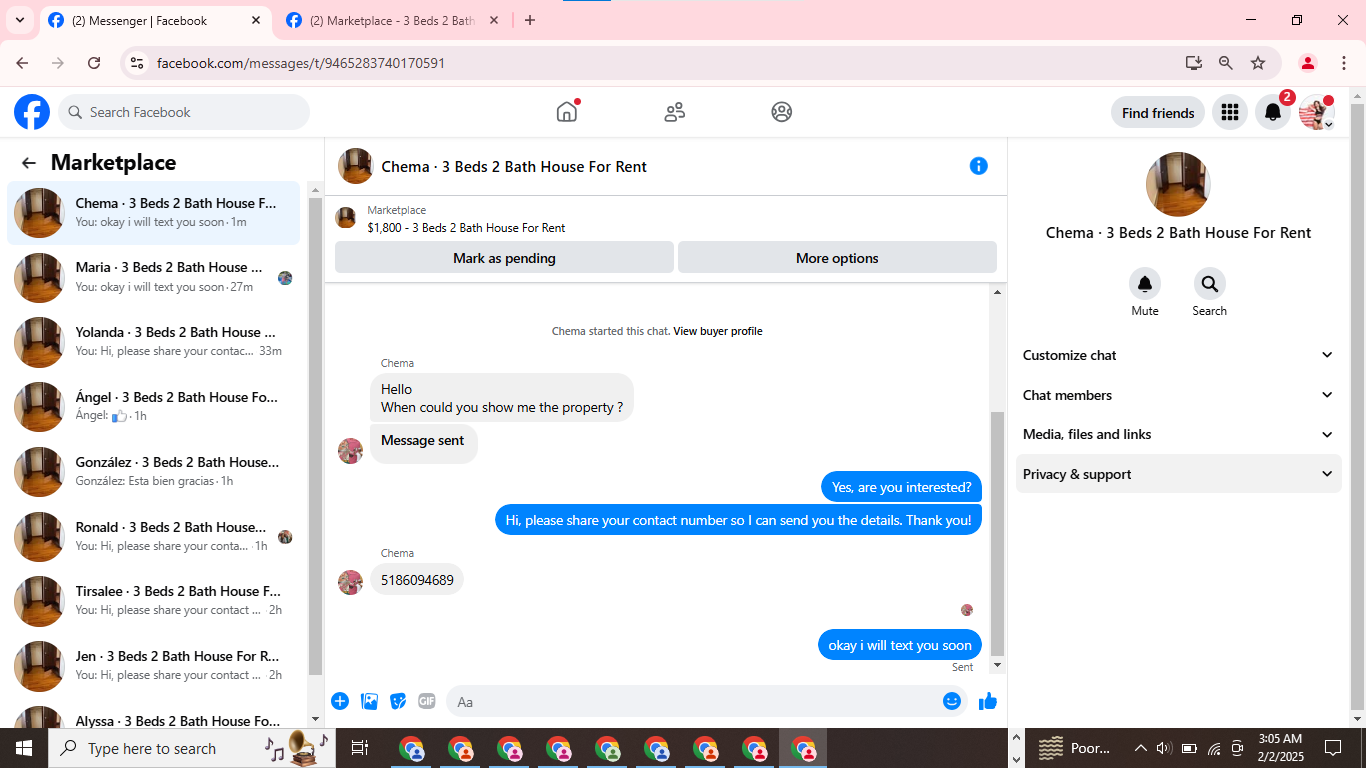Open Windows notification center icon
1366x768 pixels.
pos(1333,748)
